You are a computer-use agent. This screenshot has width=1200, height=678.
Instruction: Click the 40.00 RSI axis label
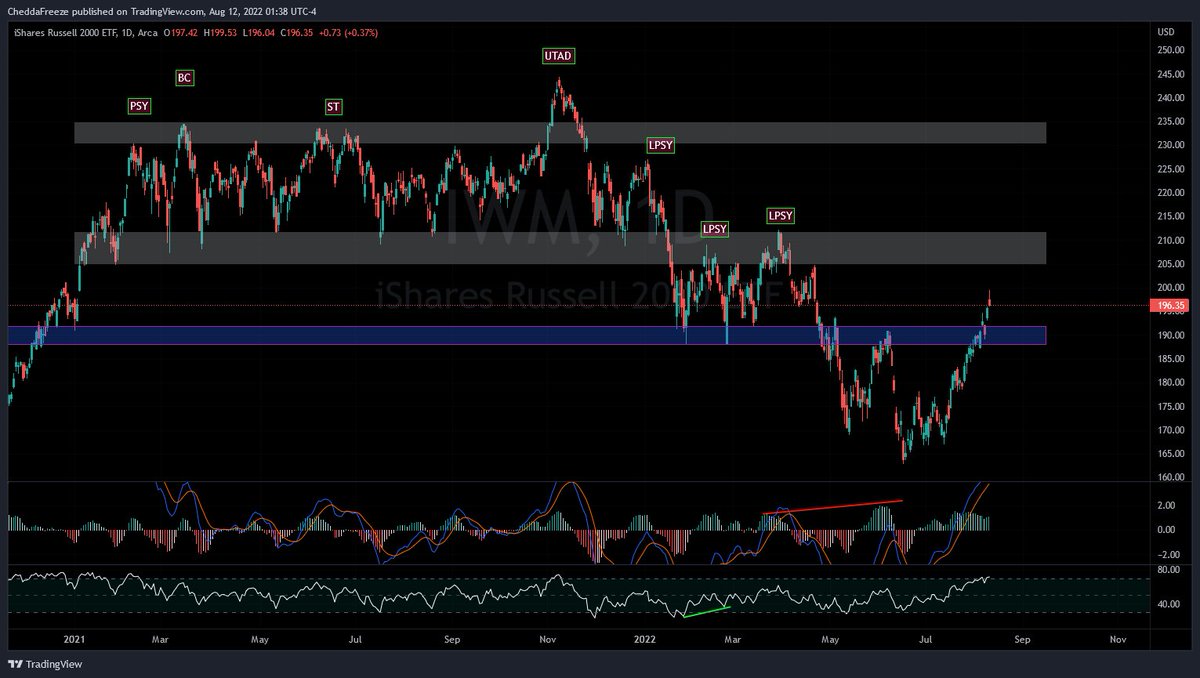coord(1168,605)
